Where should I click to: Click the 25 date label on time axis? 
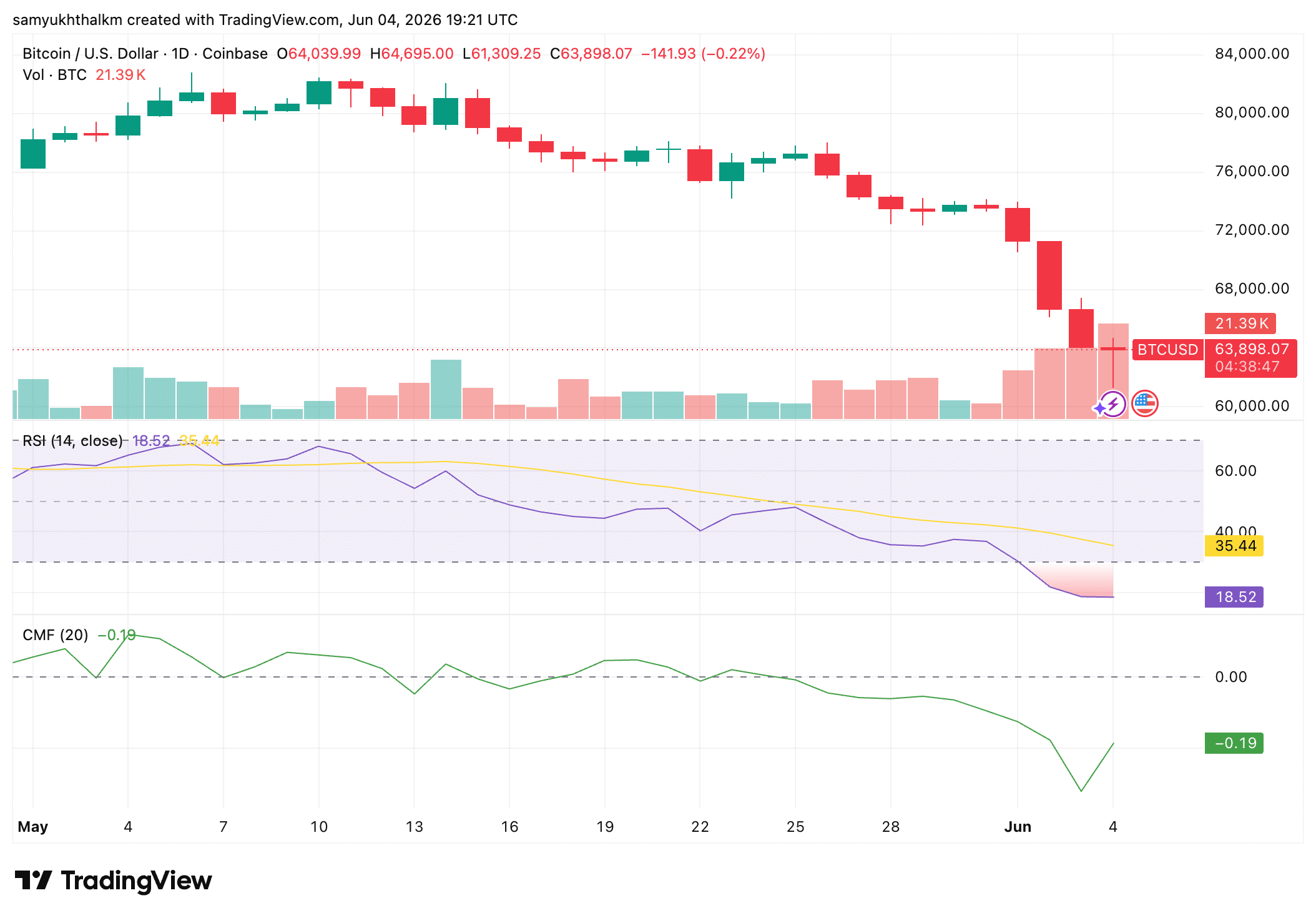[795, 827]
